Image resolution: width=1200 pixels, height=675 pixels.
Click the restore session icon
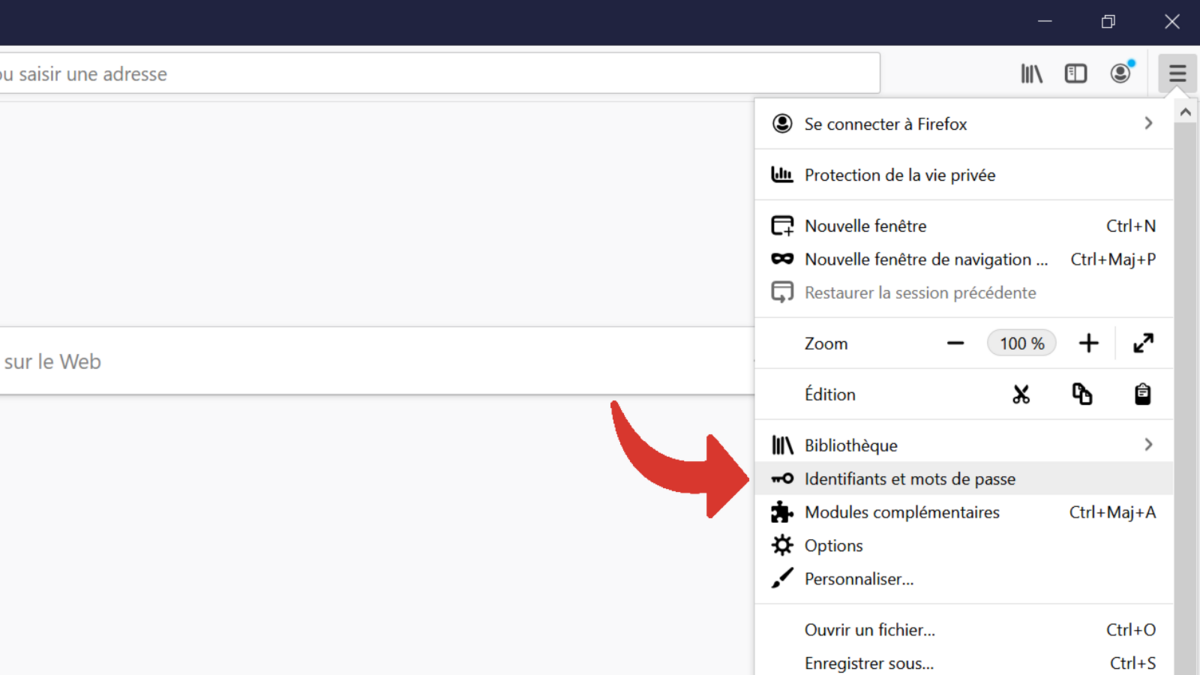pos(782,293)
